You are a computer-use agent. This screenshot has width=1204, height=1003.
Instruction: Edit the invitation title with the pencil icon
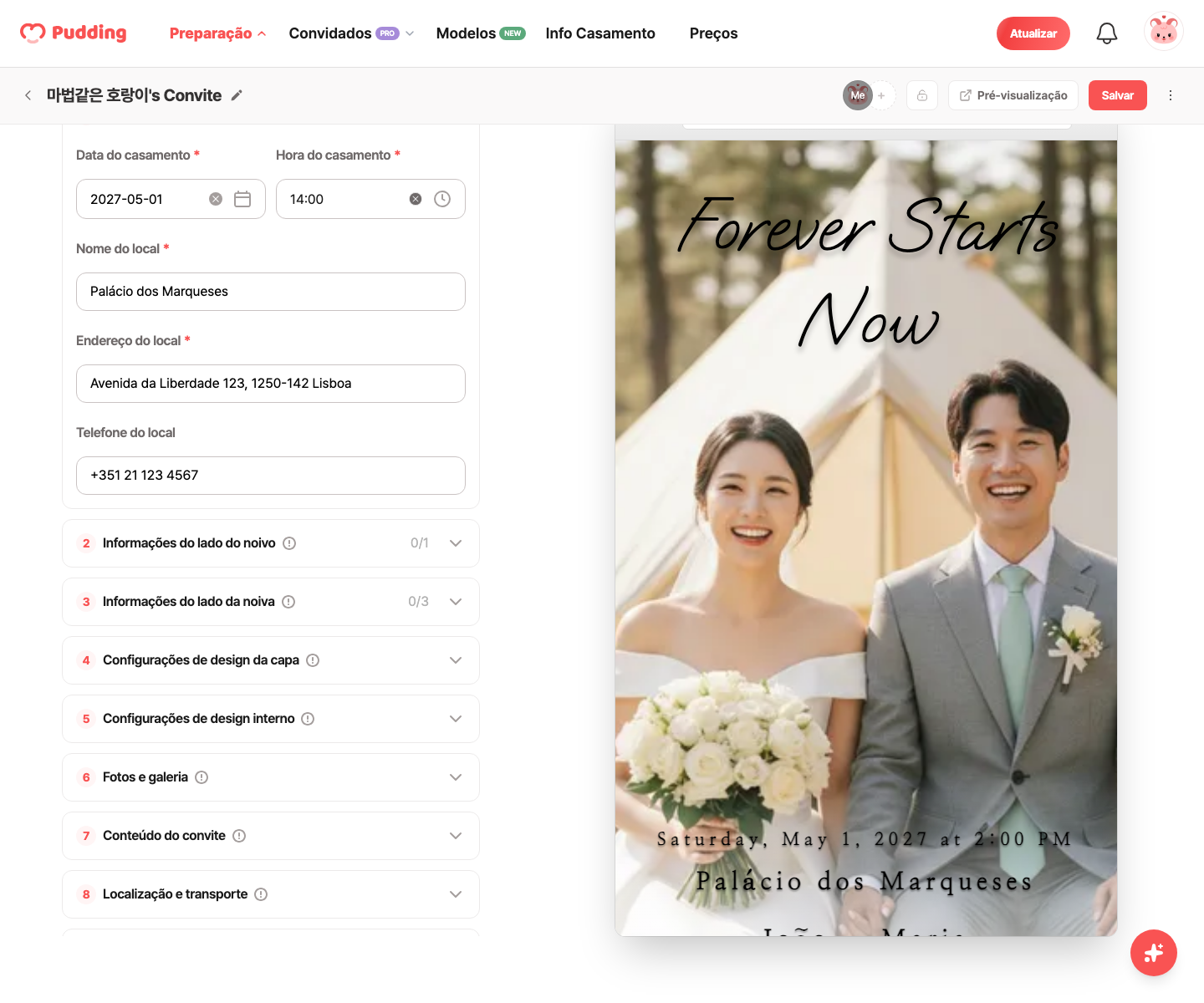coord(237,95)
